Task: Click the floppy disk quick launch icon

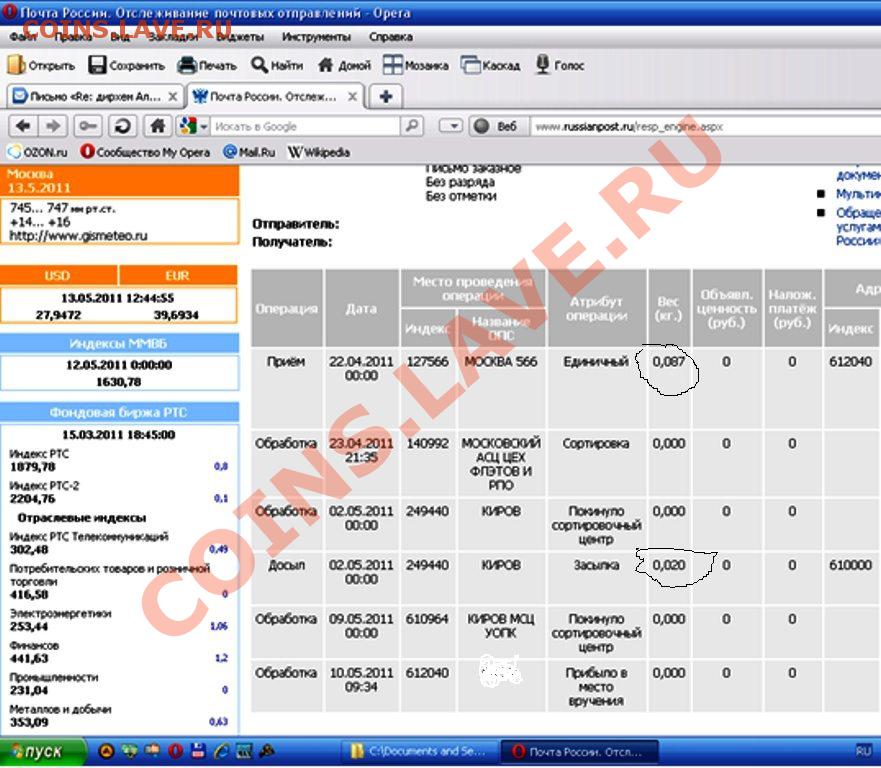Action: 198,751
